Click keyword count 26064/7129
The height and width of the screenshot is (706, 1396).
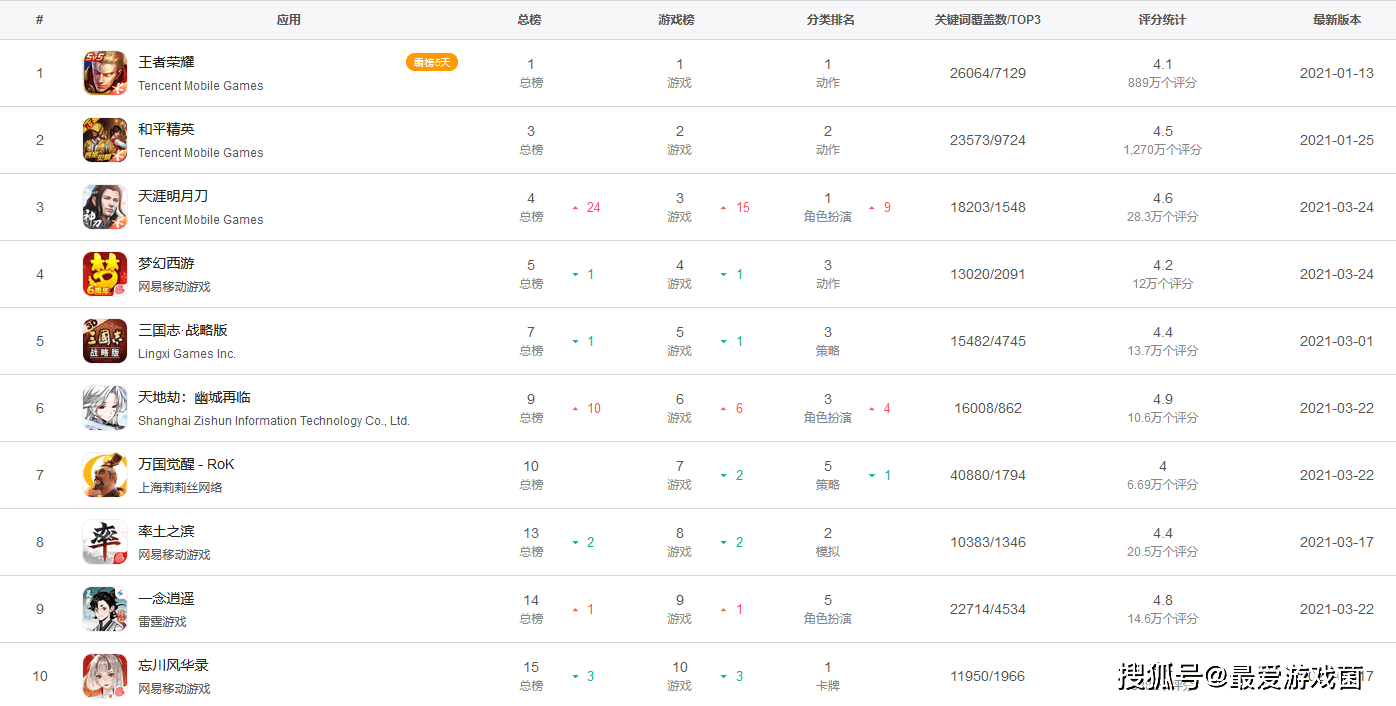988,73
